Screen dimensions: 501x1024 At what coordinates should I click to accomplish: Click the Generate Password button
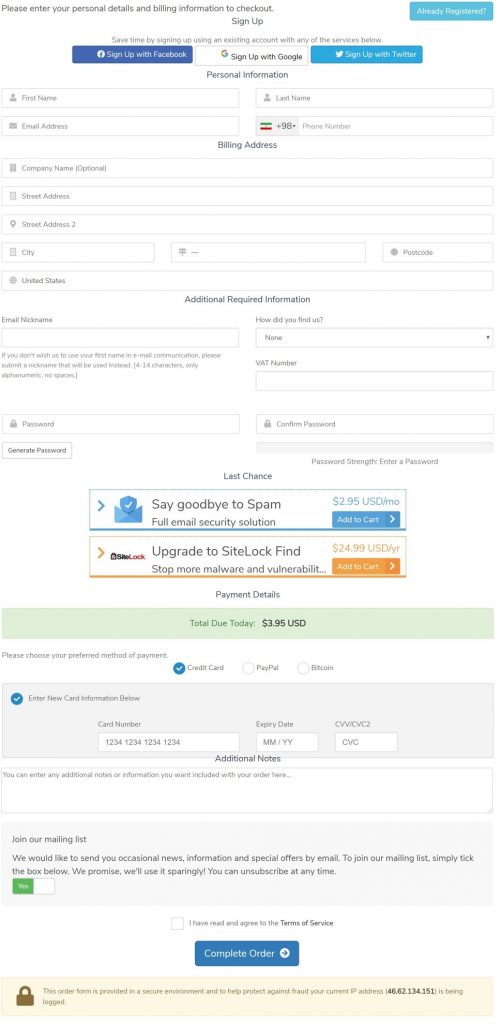click(37, 451)
